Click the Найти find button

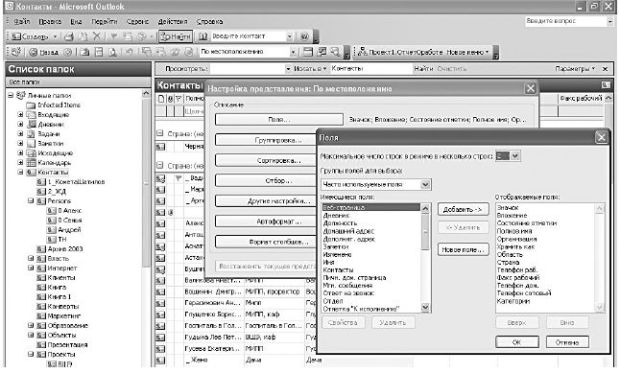point(176,36)
